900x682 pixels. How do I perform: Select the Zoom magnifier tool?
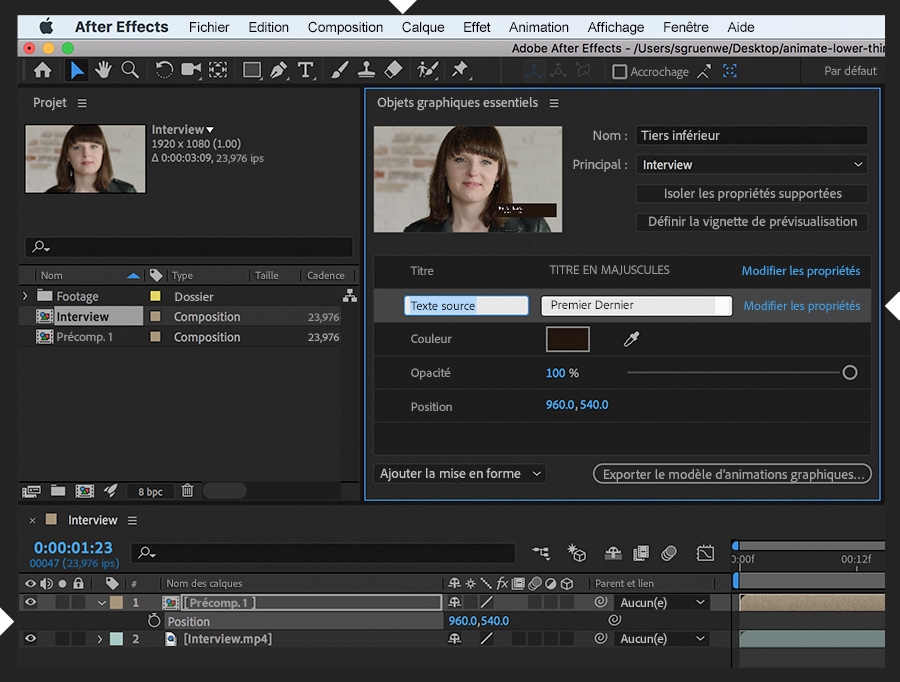(130, 70)
